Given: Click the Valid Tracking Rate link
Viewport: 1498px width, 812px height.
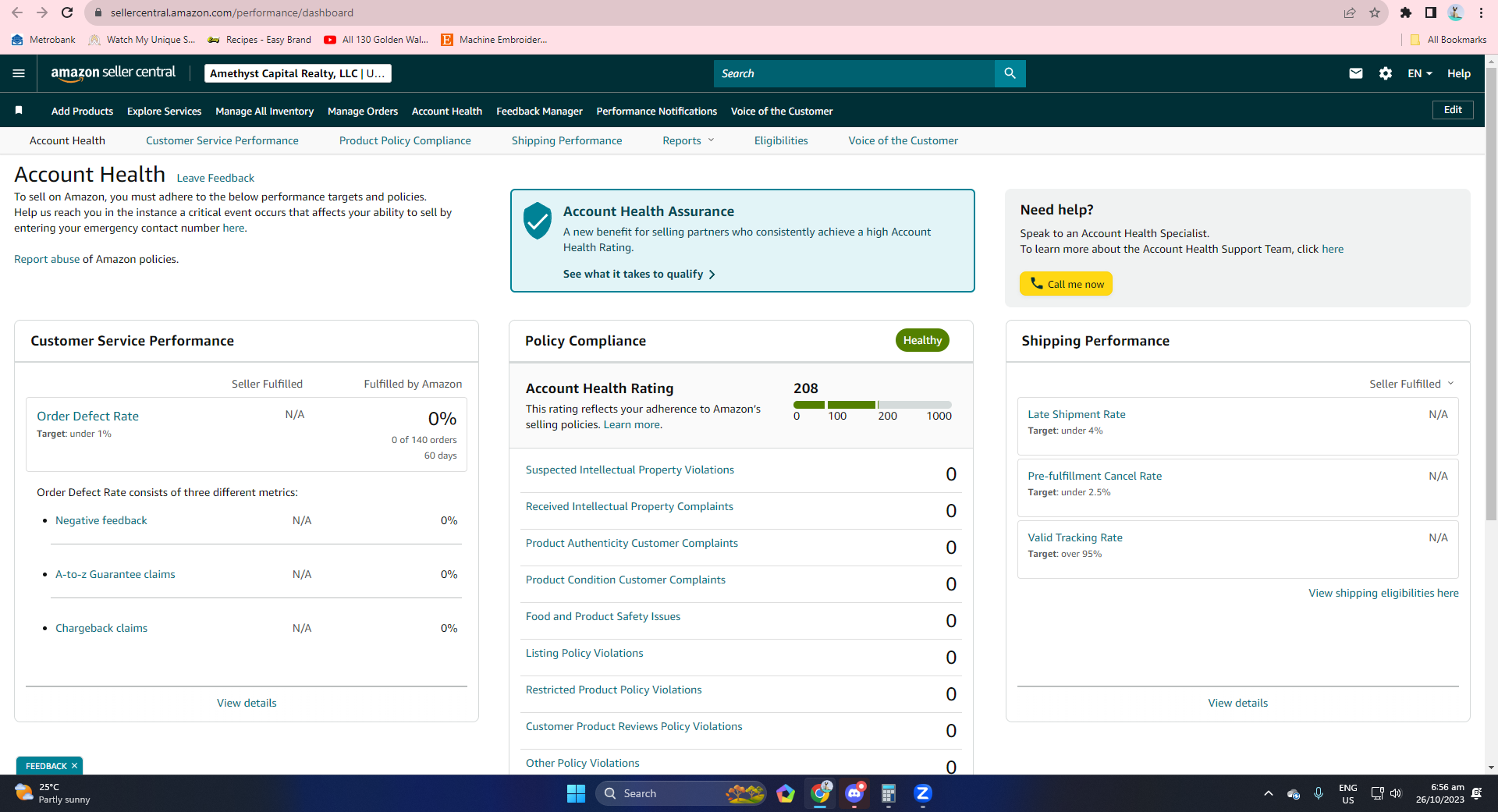Looking at the screenshot, I should click(1075, 537).
